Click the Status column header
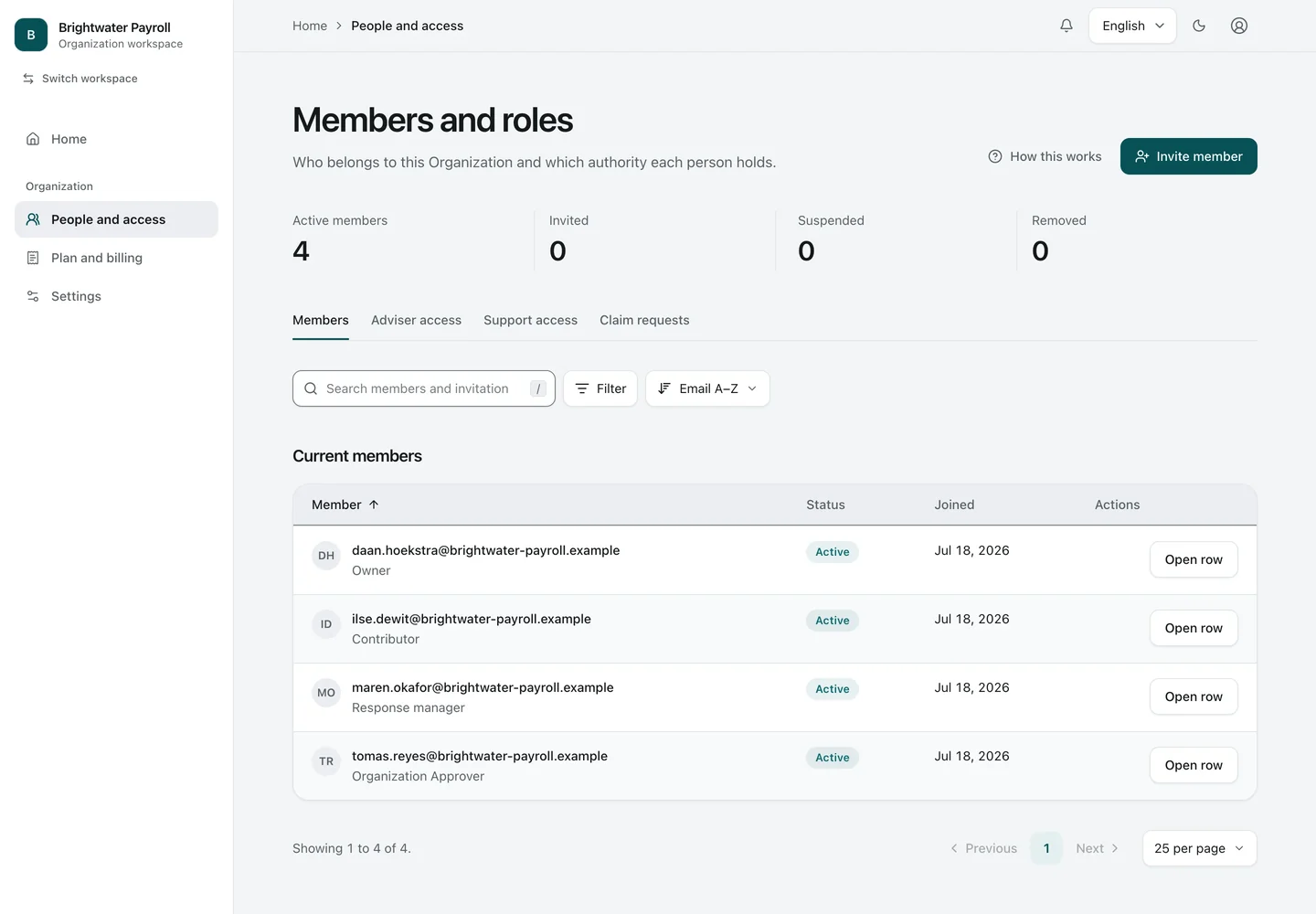This screenshot has width=1316, height=914. click(x=825, y=505)
